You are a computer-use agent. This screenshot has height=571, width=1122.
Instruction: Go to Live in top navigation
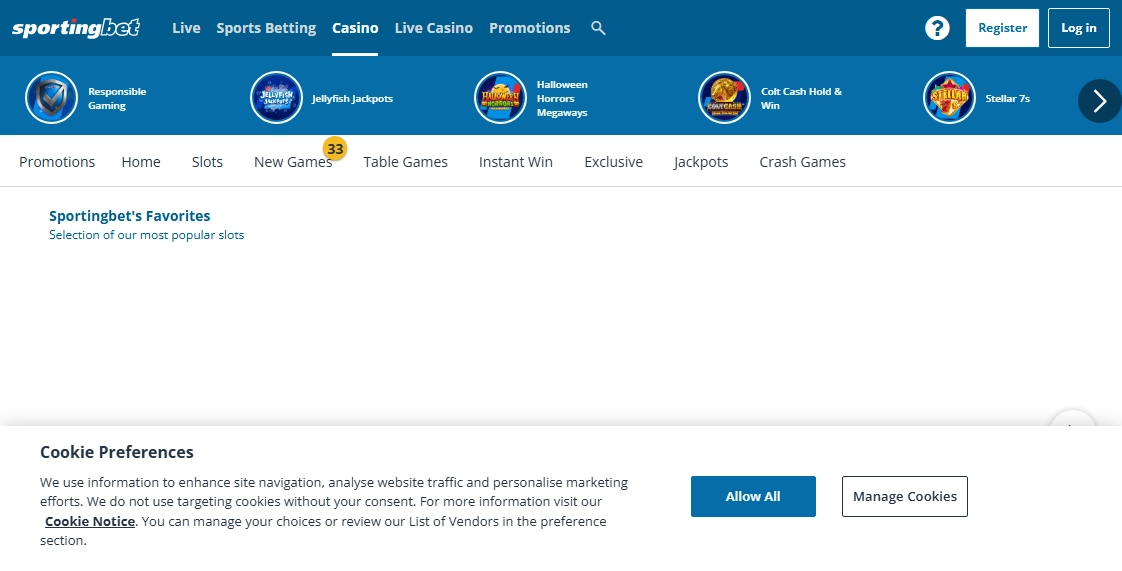[x=186, y=28]
